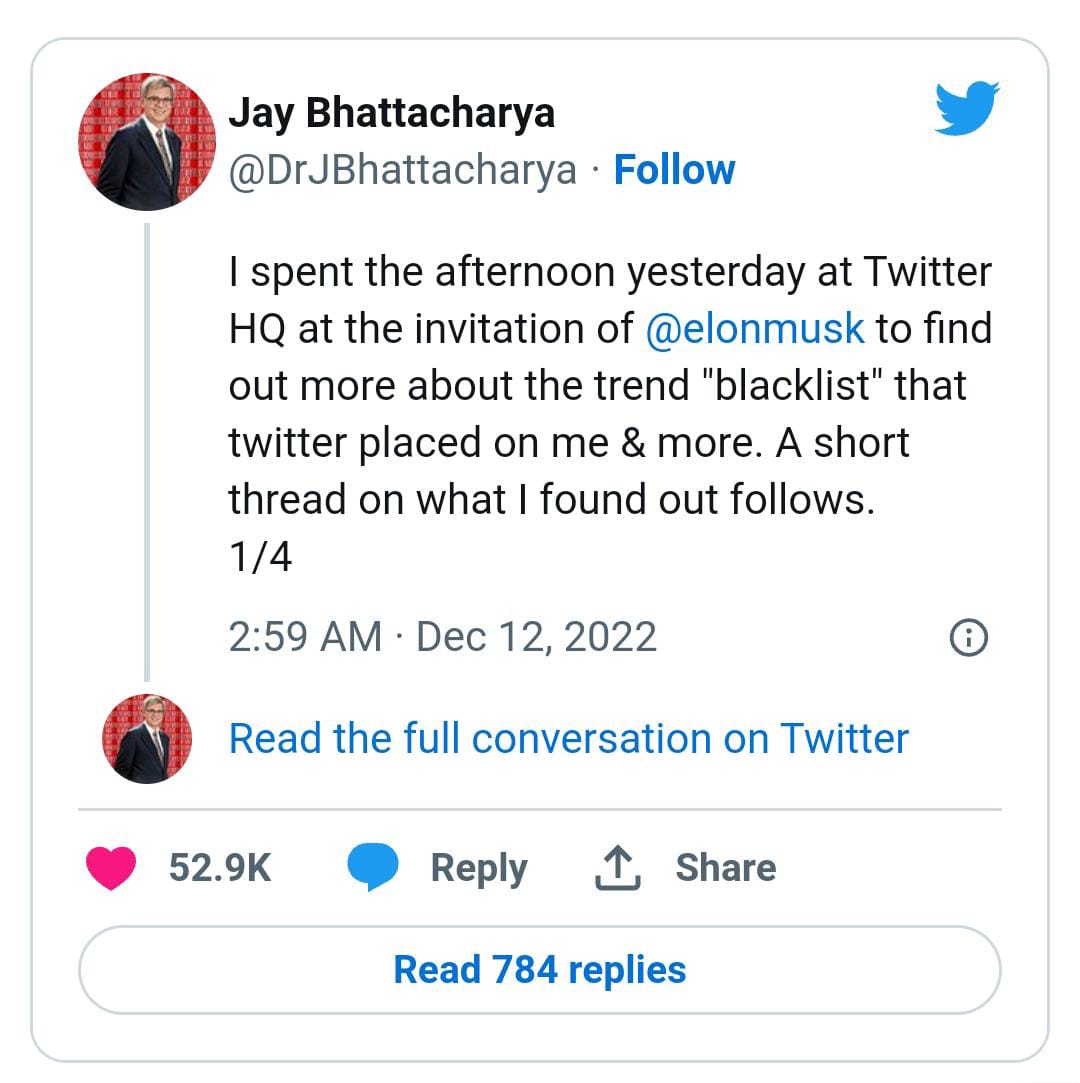Open the @DrJBhattacharya handle
The width and height of the screenshot is (1080, 1083).
coord(403,170)
